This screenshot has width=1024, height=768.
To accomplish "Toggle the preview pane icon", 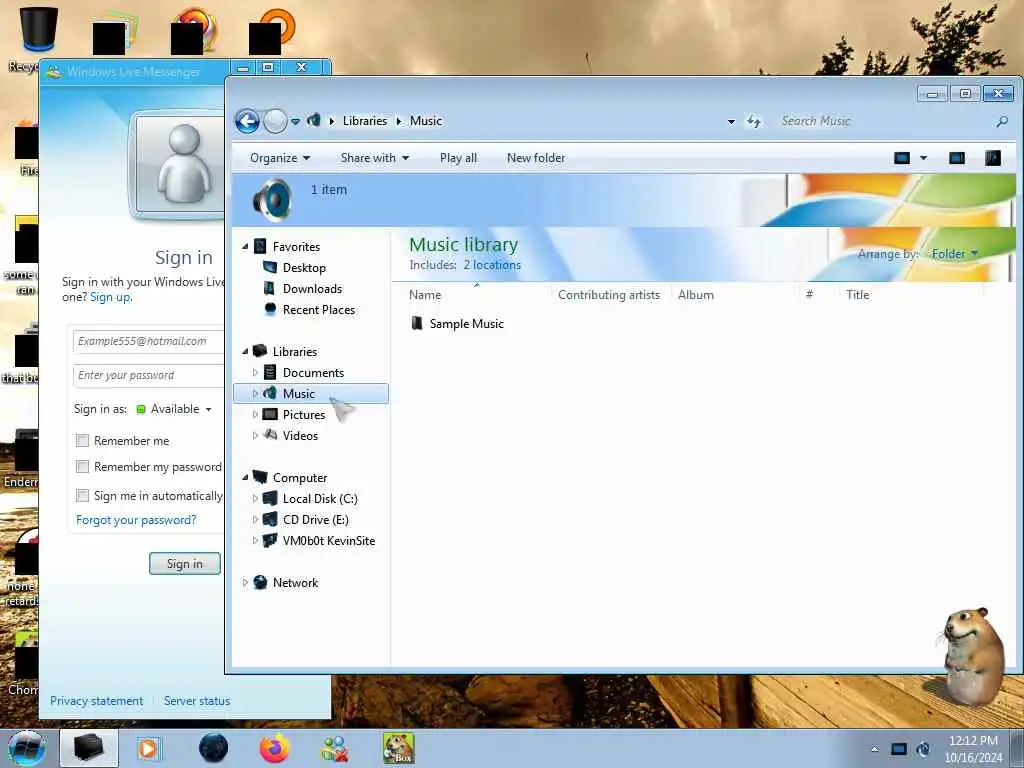I will [957, 158].
